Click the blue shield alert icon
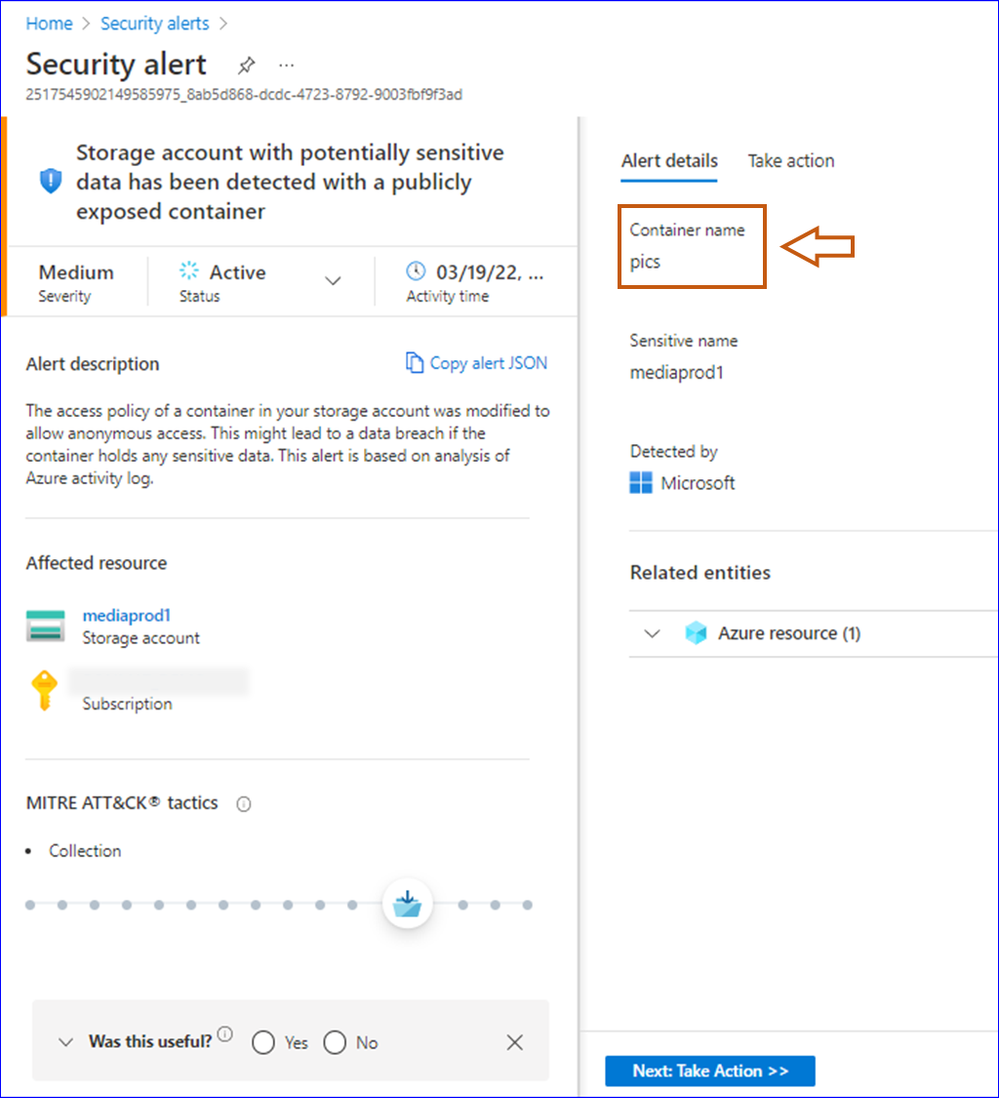Screen dimensions: 999x1098 pos(50,181)
